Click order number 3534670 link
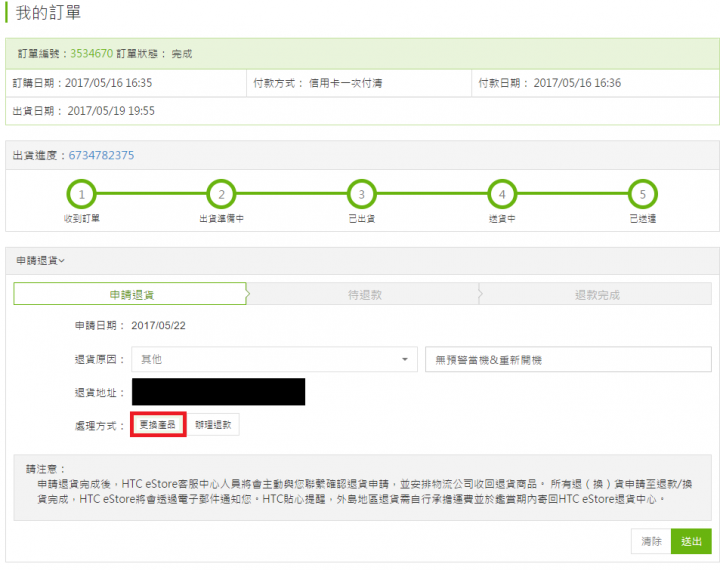The width and height of the screenshot is (720, 570). click(x=91, y=54)
